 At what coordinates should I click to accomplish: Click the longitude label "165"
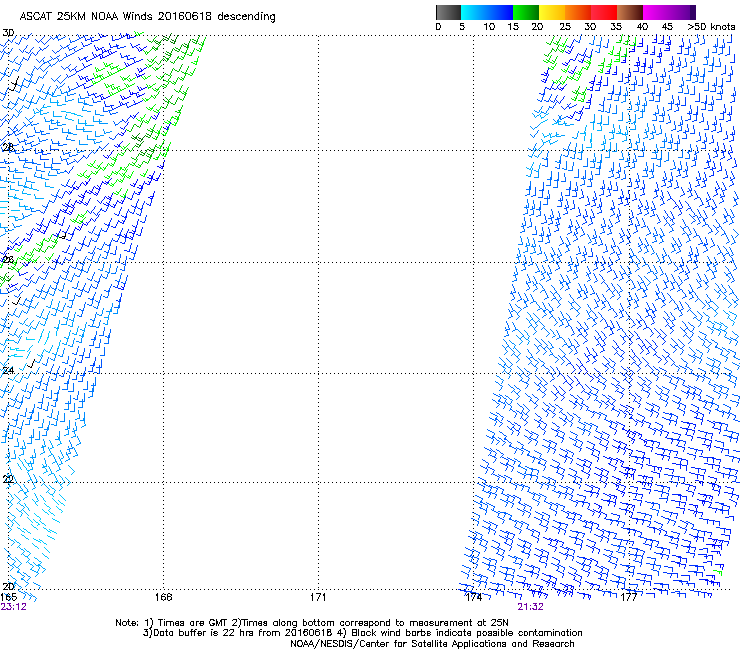click(8, 597)
